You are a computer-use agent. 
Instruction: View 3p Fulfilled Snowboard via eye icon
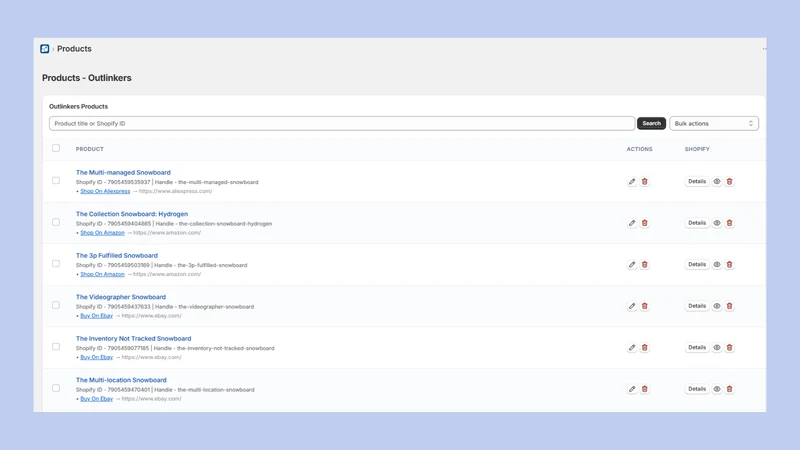717,265
